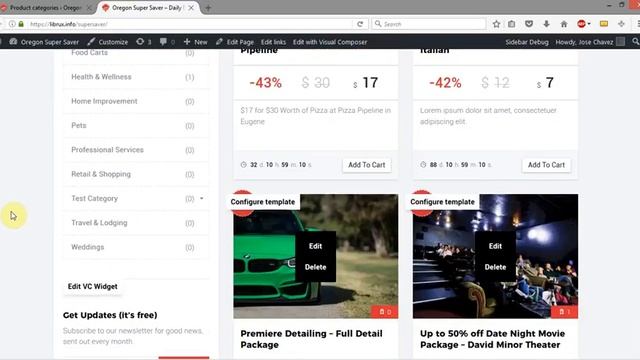640x360 pixels.
Task: Click Edit links in the admin bar
Action: click(x=273, y=42)
